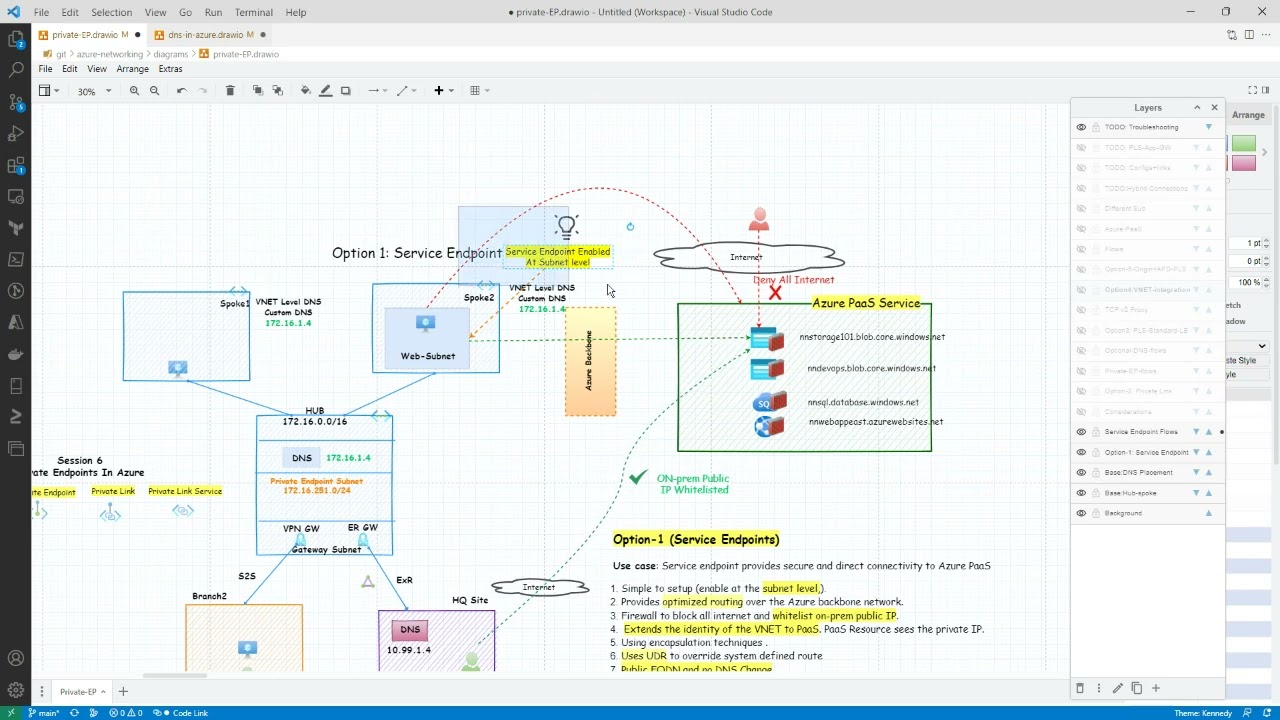Hide the Base:DNS Placement layer
This screenshot has width=1280, height=720.
click(x=1081, y=472)
